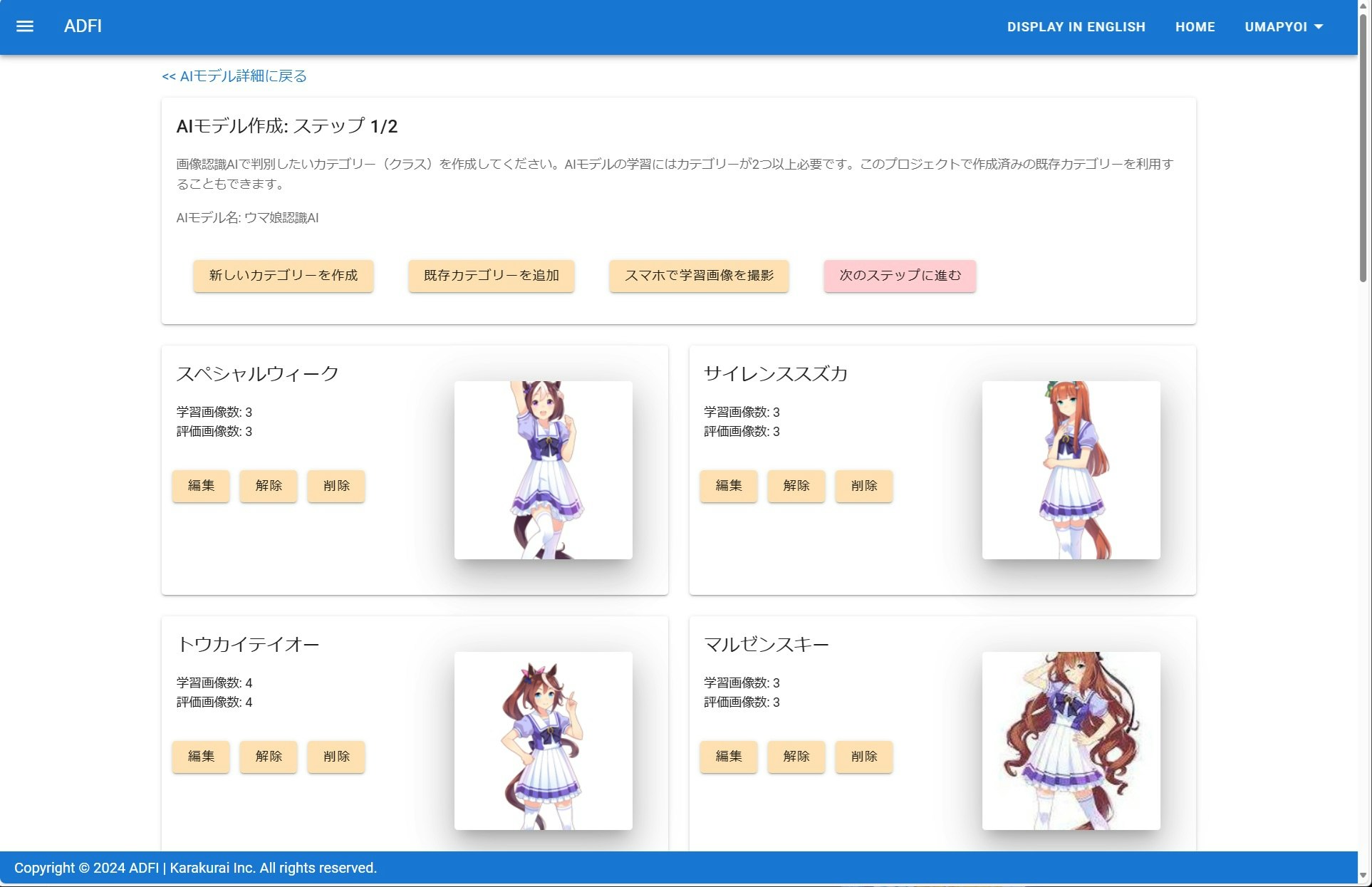Click スマホで学習画像を撮影 button
Viewport: 1372px width, 887px height.
(698, 276)
